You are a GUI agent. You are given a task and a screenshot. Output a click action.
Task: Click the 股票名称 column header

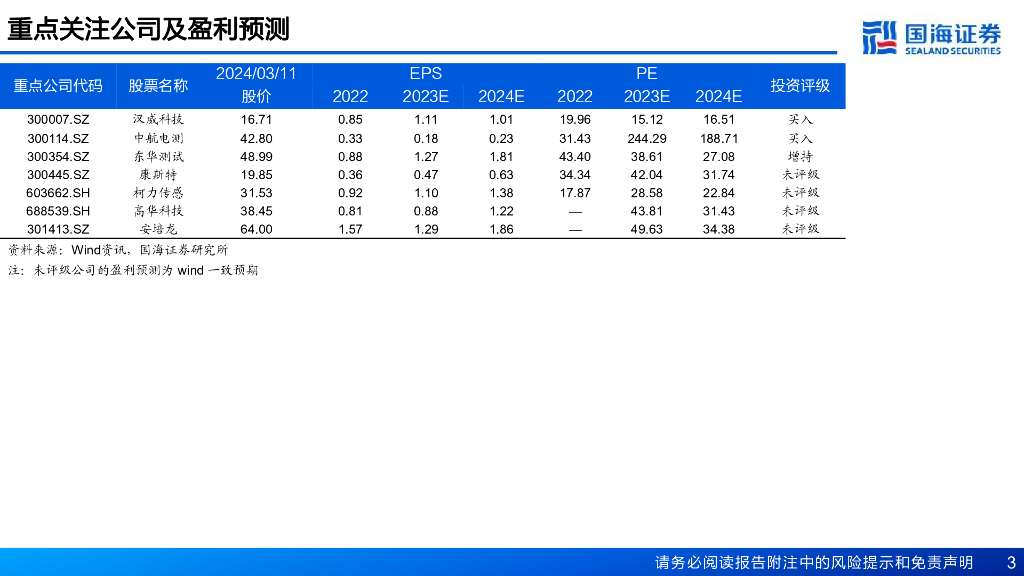pyautogui.click(x=158, y=86)
